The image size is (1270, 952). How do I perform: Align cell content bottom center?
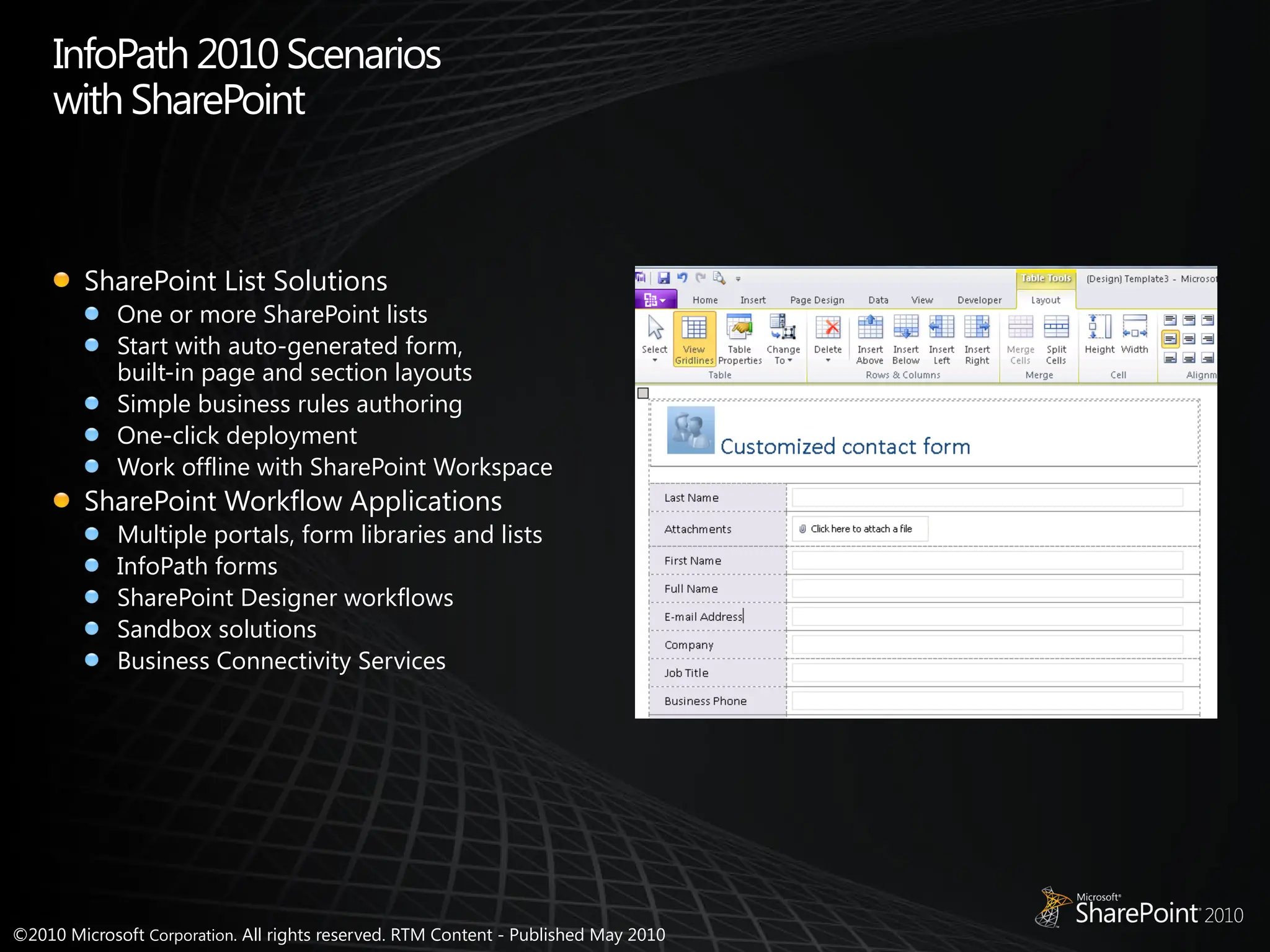[x=1189, y=358]
